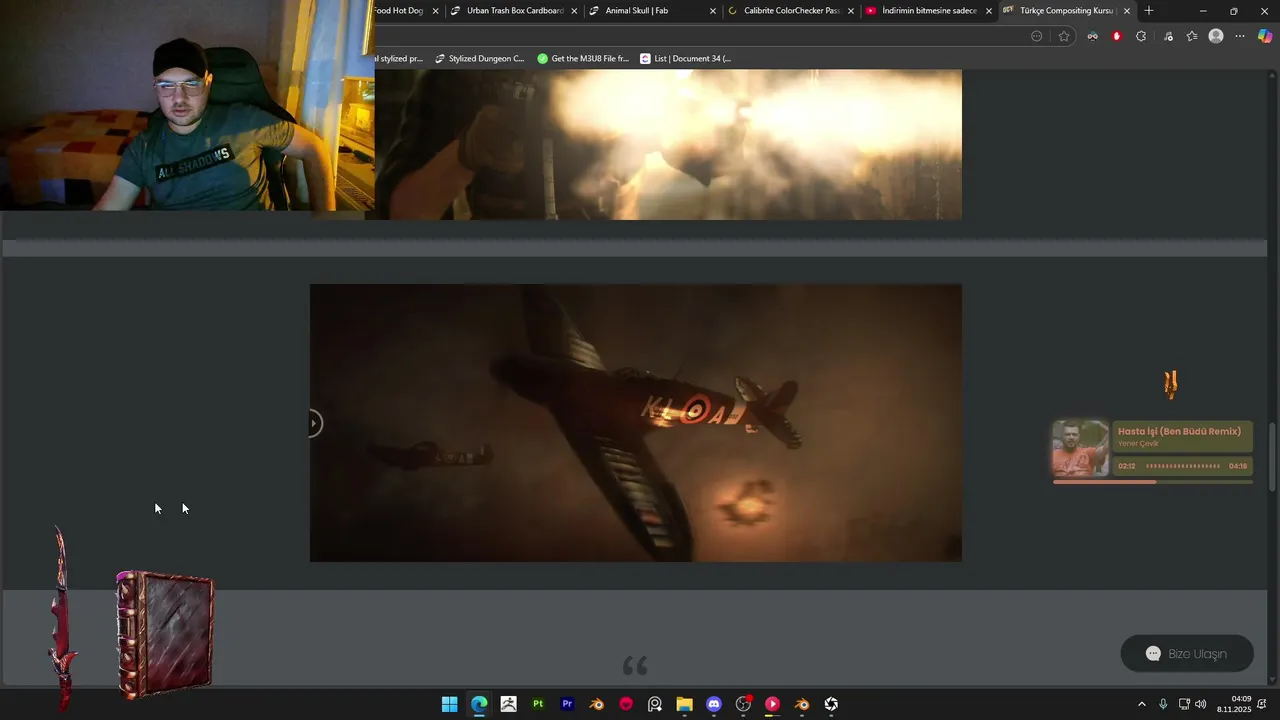Open File Explorer from the taskbar
The width and height of the screenshot is (1280, 720).
[x=684, y=704]
